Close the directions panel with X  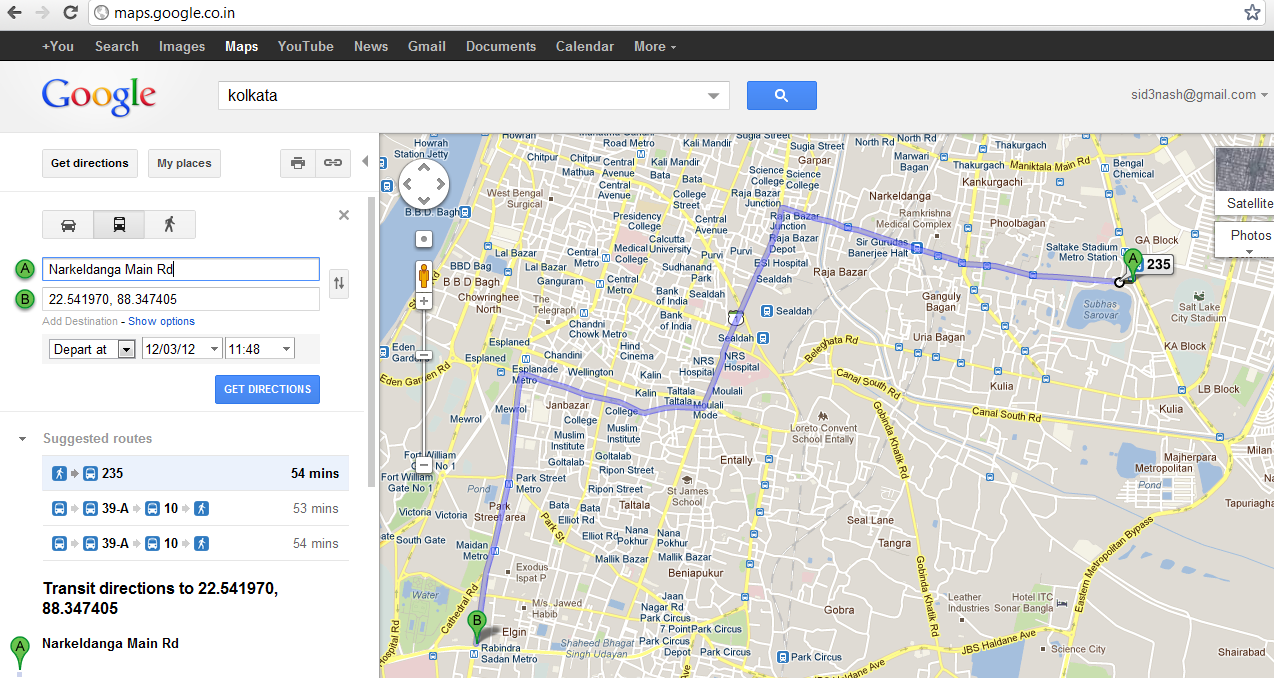click(x=344, y=215)
